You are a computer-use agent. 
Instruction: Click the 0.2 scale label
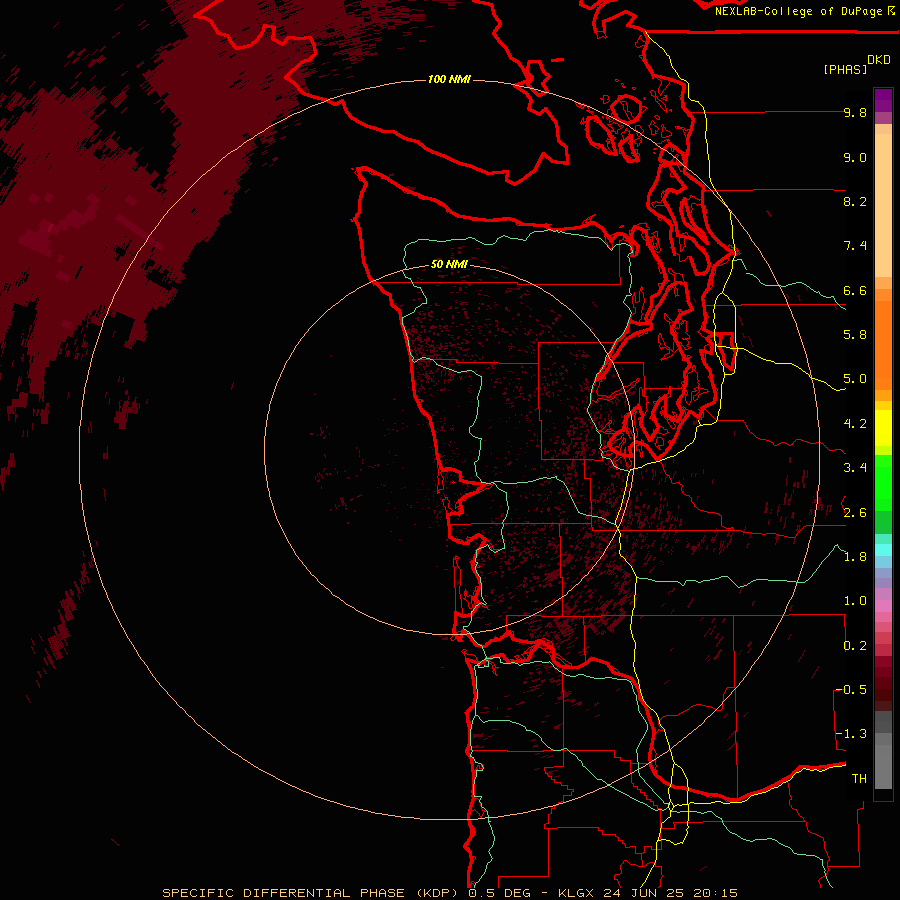click(855, 646)
